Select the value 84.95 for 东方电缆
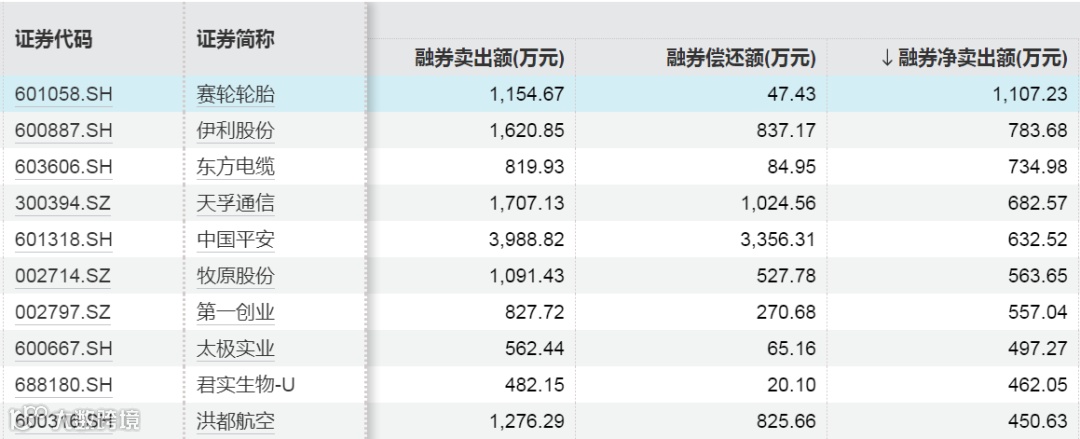Viewport: 1080px width, 439px height. coord(791,167)
